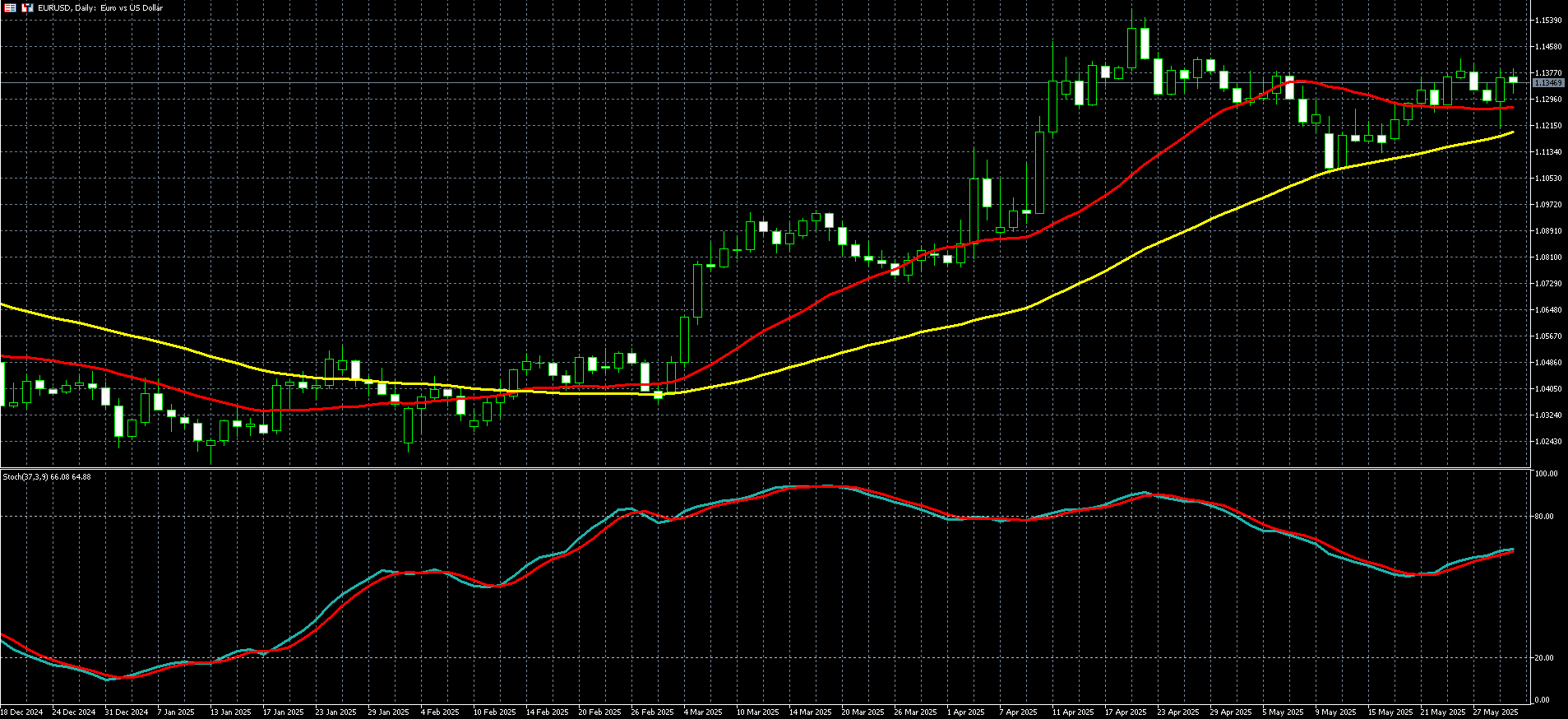Click the 17 Jan 2025 date label
This screenshot has height=719, width=1568.
[x=284, y=712]
